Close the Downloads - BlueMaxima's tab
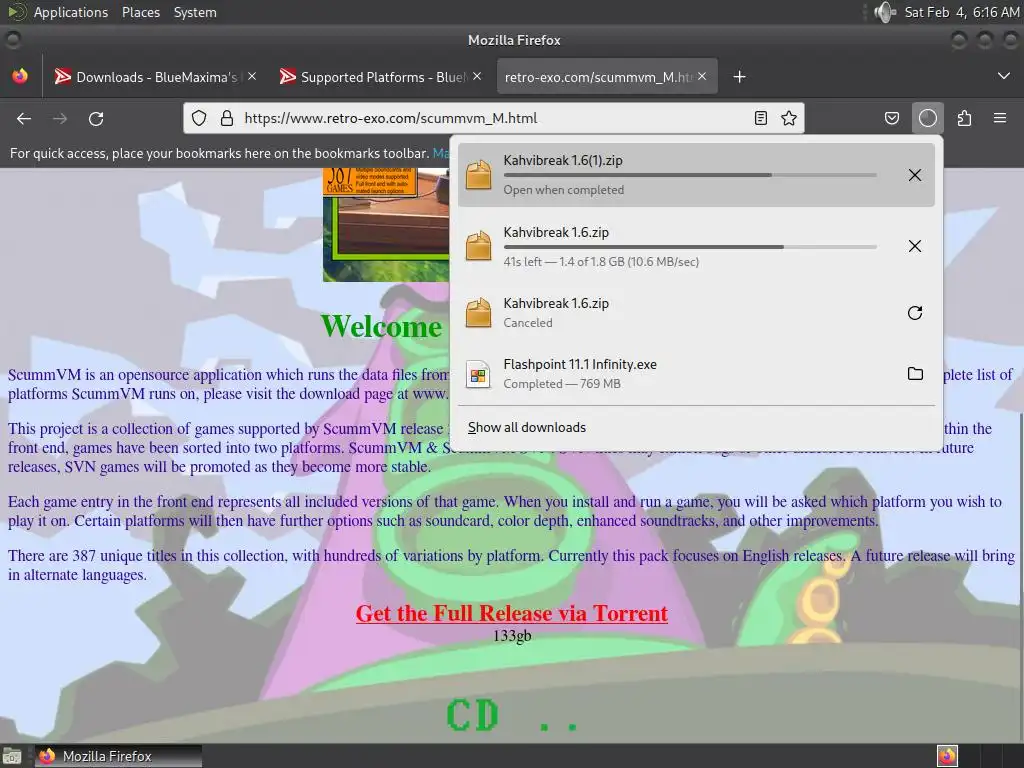 (252, 76)
